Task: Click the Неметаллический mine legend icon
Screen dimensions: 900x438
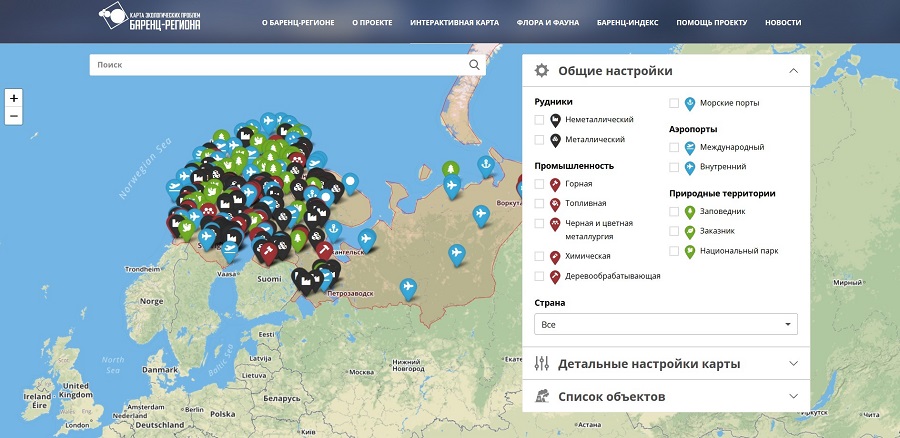Action: pyautogui.click(x=555, y=121)
